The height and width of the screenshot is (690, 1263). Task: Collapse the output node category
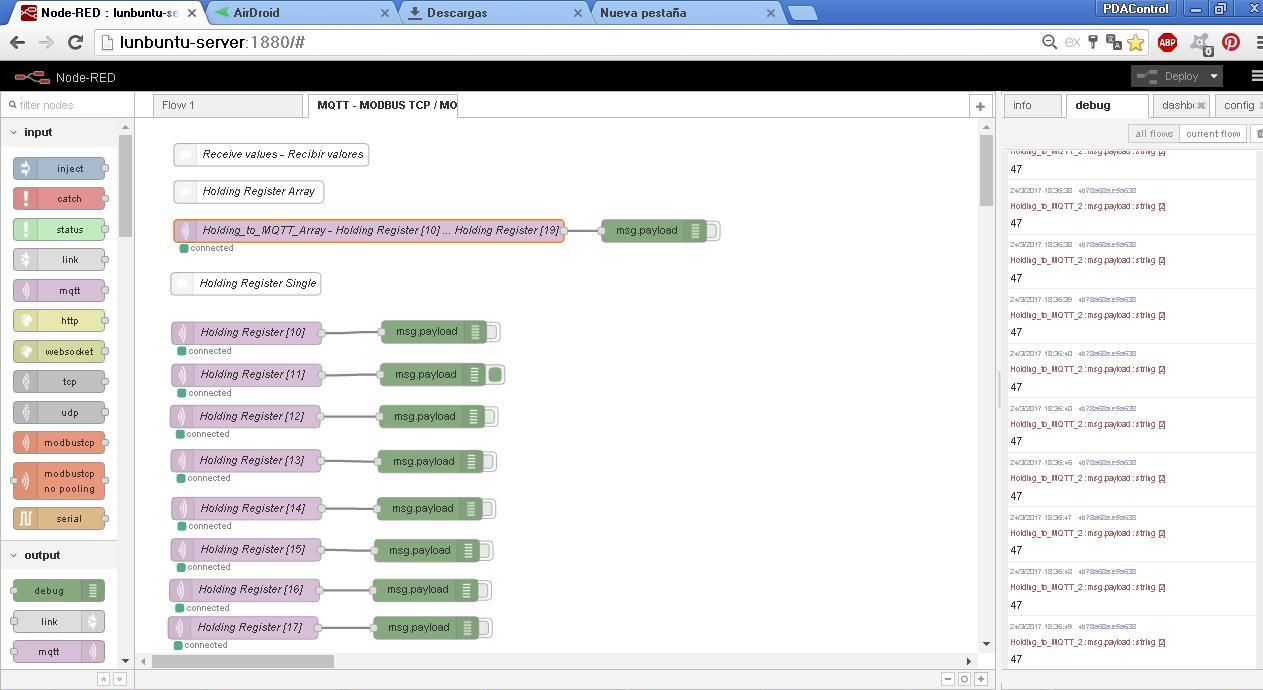pos(14,555)
